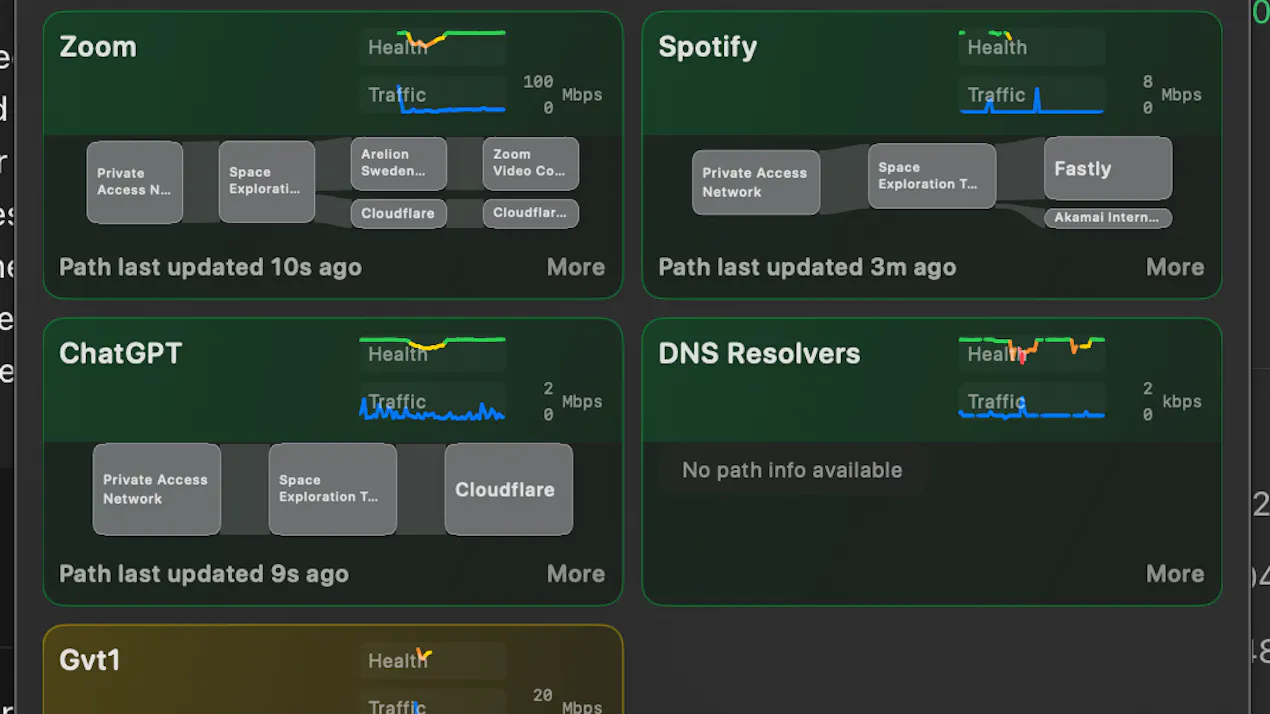The image size is (1270, 714).
Task: Click 'Path last updated 10s ago' text
Action: [x=210, y=267]
